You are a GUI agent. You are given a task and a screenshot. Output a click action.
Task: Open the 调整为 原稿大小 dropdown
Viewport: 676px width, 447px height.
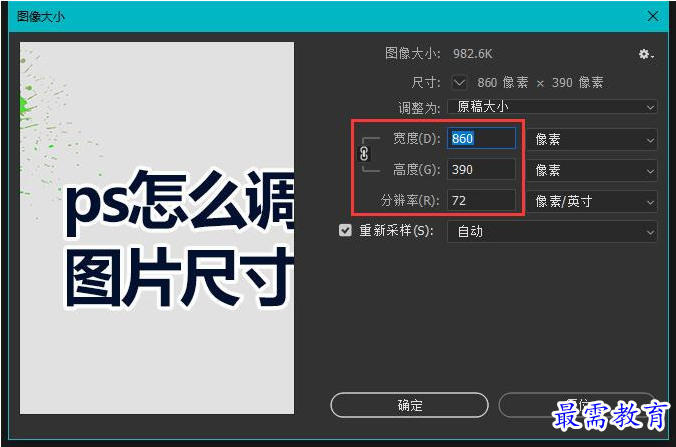(553, 106)
